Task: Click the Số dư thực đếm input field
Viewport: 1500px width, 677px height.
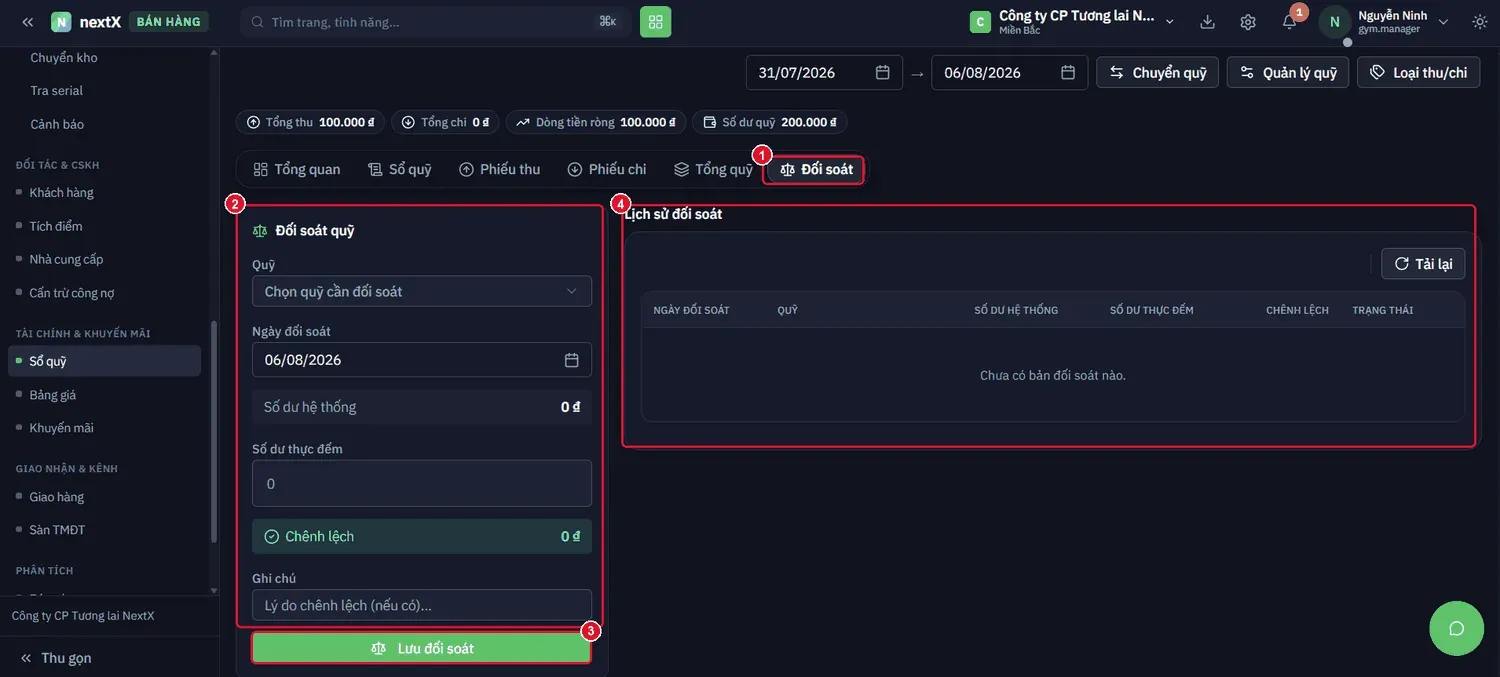Action: tap(422, 483)
